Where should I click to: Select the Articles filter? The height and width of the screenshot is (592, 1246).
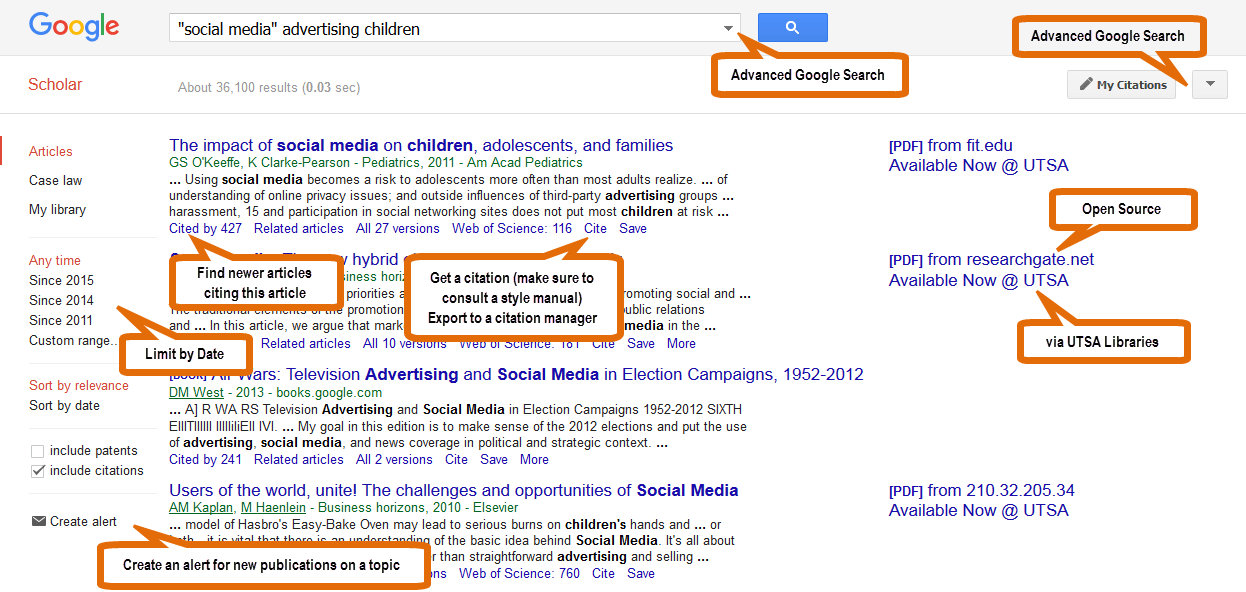[50, 151]
